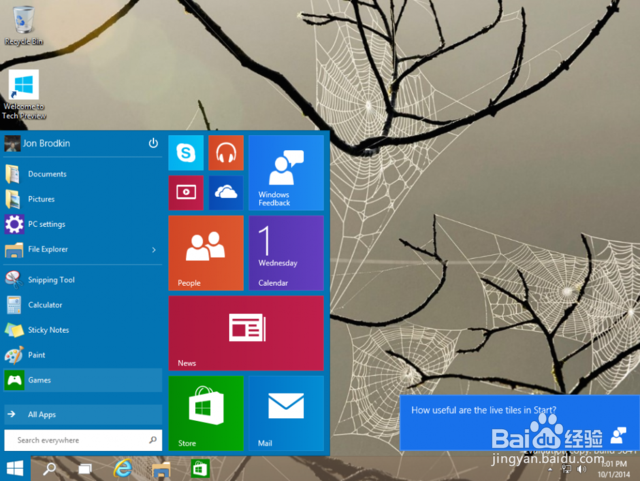The image size is (640, 481).
Task: Open the News tile
Action: point(246,333)
